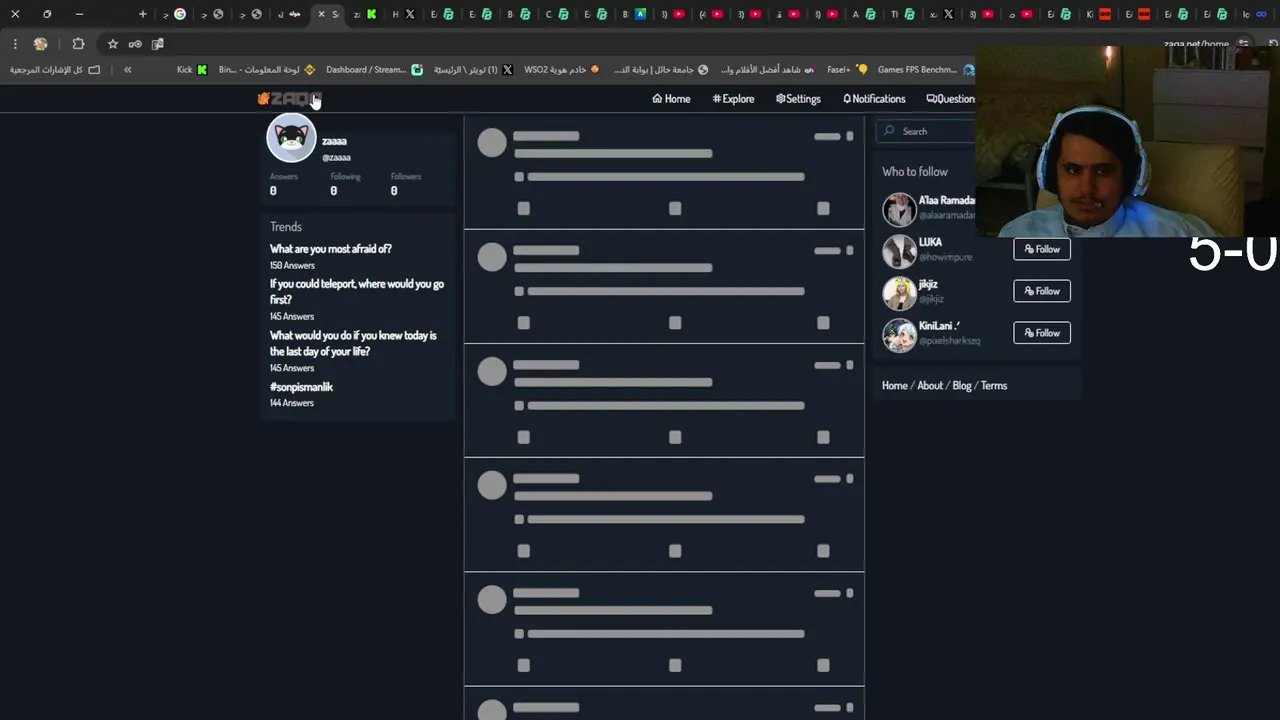
Task: Open trend 'What are you most afraid of?'
Action: 331,249
